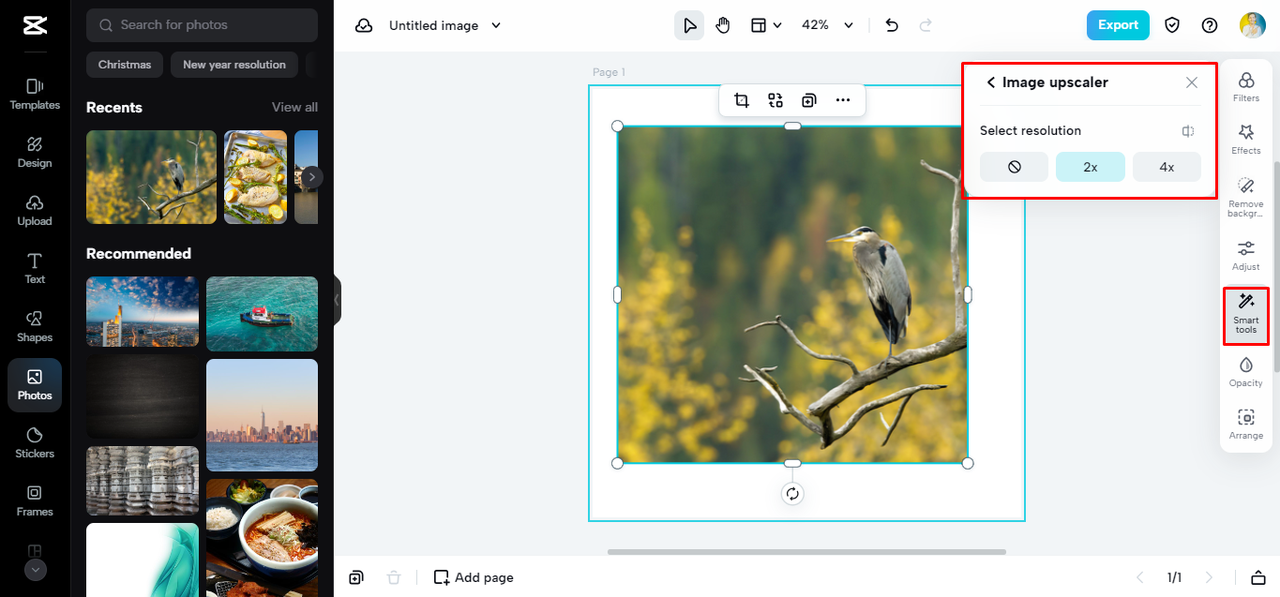The image size is (1280, 597).
Task: Delete page trash icon in bottom bar
Action: click(x=394, y=577)
